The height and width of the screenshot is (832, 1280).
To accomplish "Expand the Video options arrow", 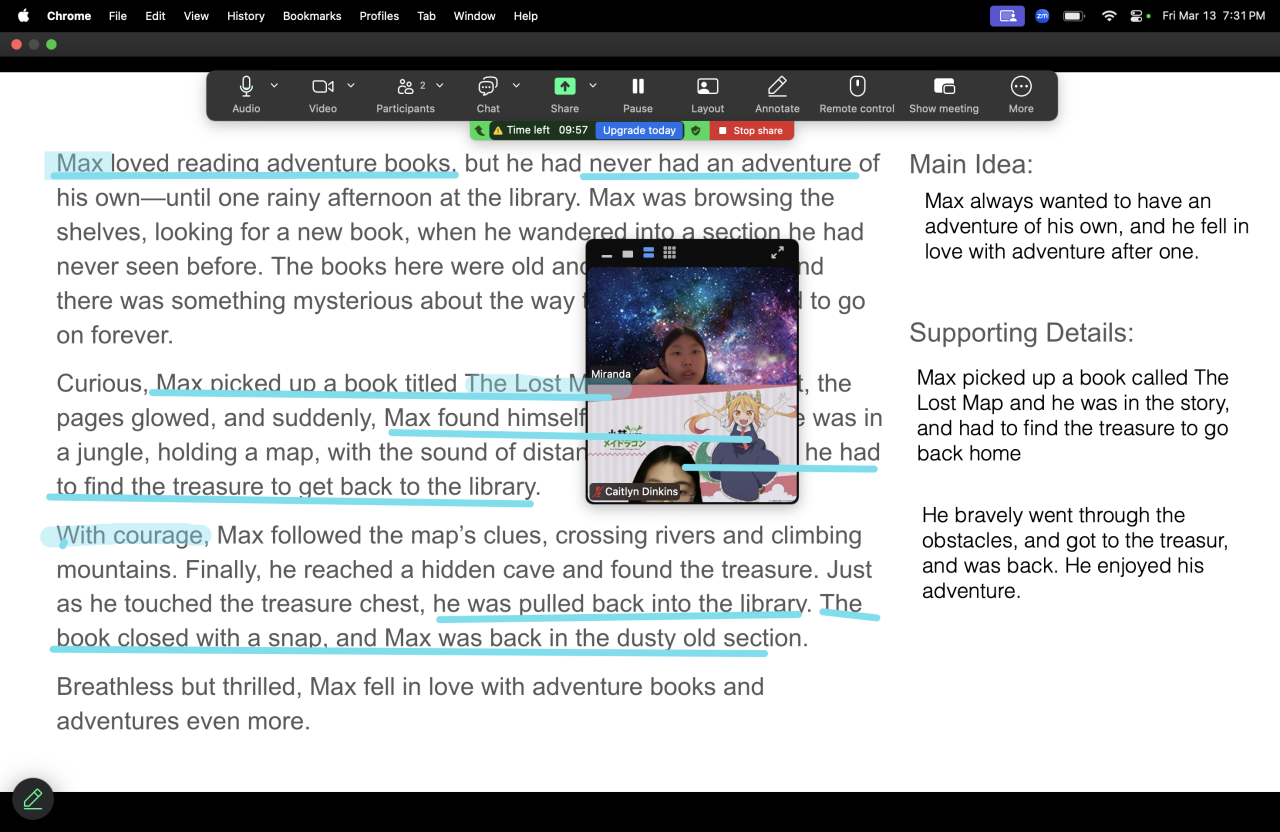I will point(351,86).
